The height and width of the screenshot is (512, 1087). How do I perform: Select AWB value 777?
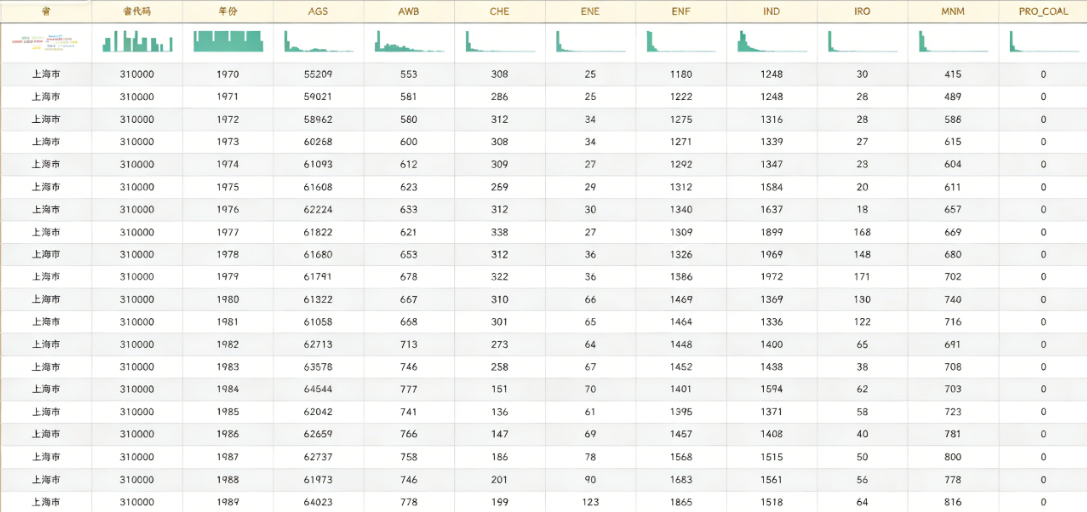409,389
